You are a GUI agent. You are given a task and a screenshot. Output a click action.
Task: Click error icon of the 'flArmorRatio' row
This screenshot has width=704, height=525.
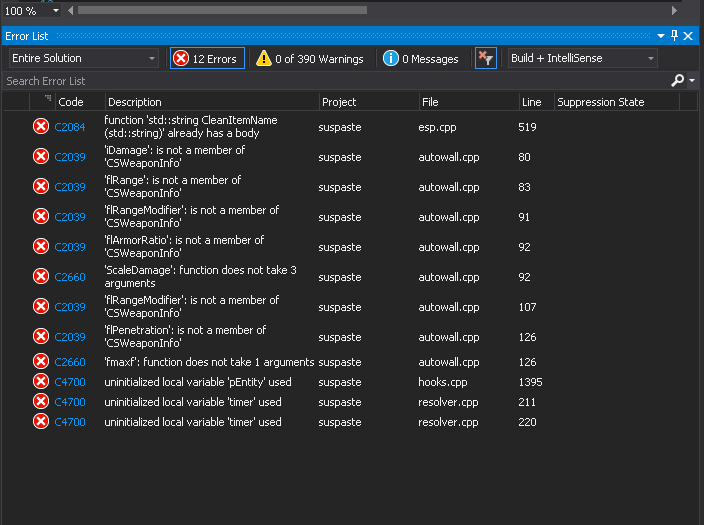click(41, 247)
